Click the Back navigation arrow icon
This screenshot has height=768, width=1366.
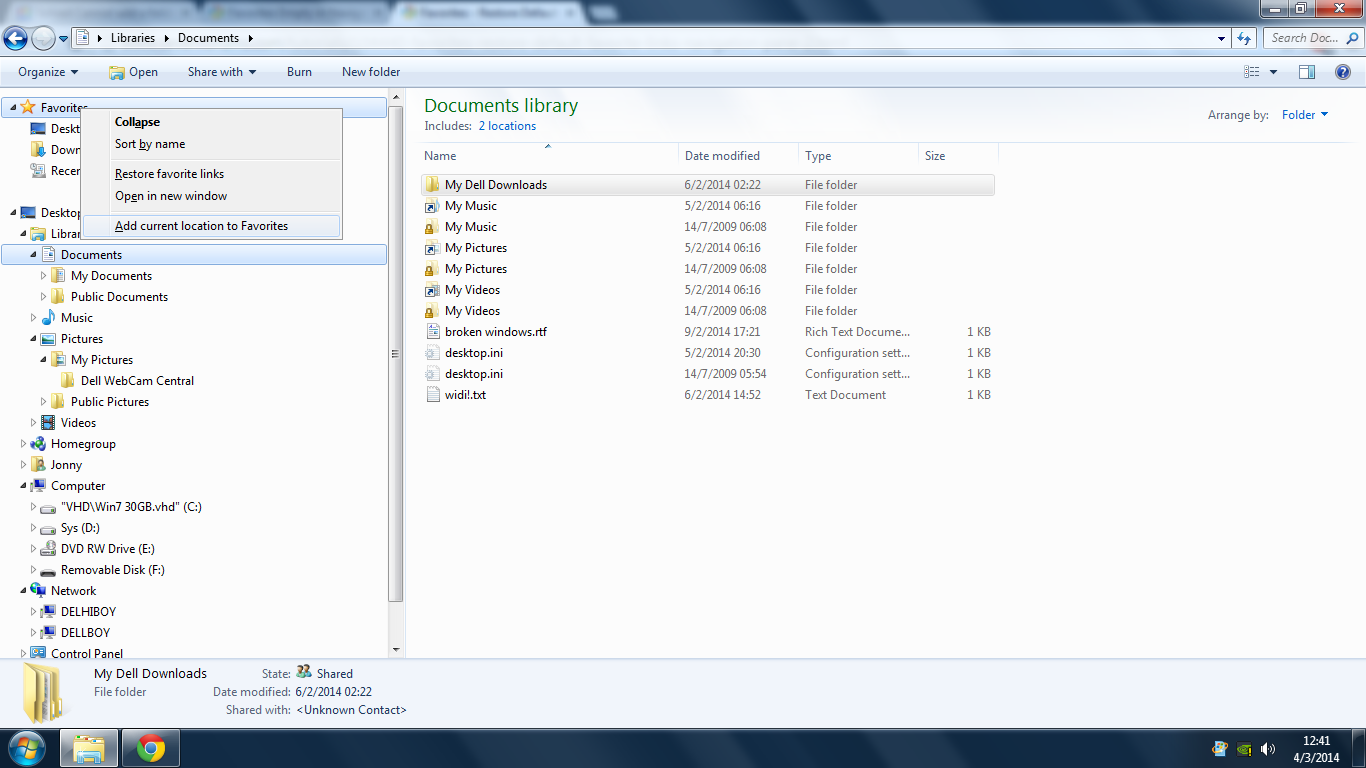coord(15,38)
